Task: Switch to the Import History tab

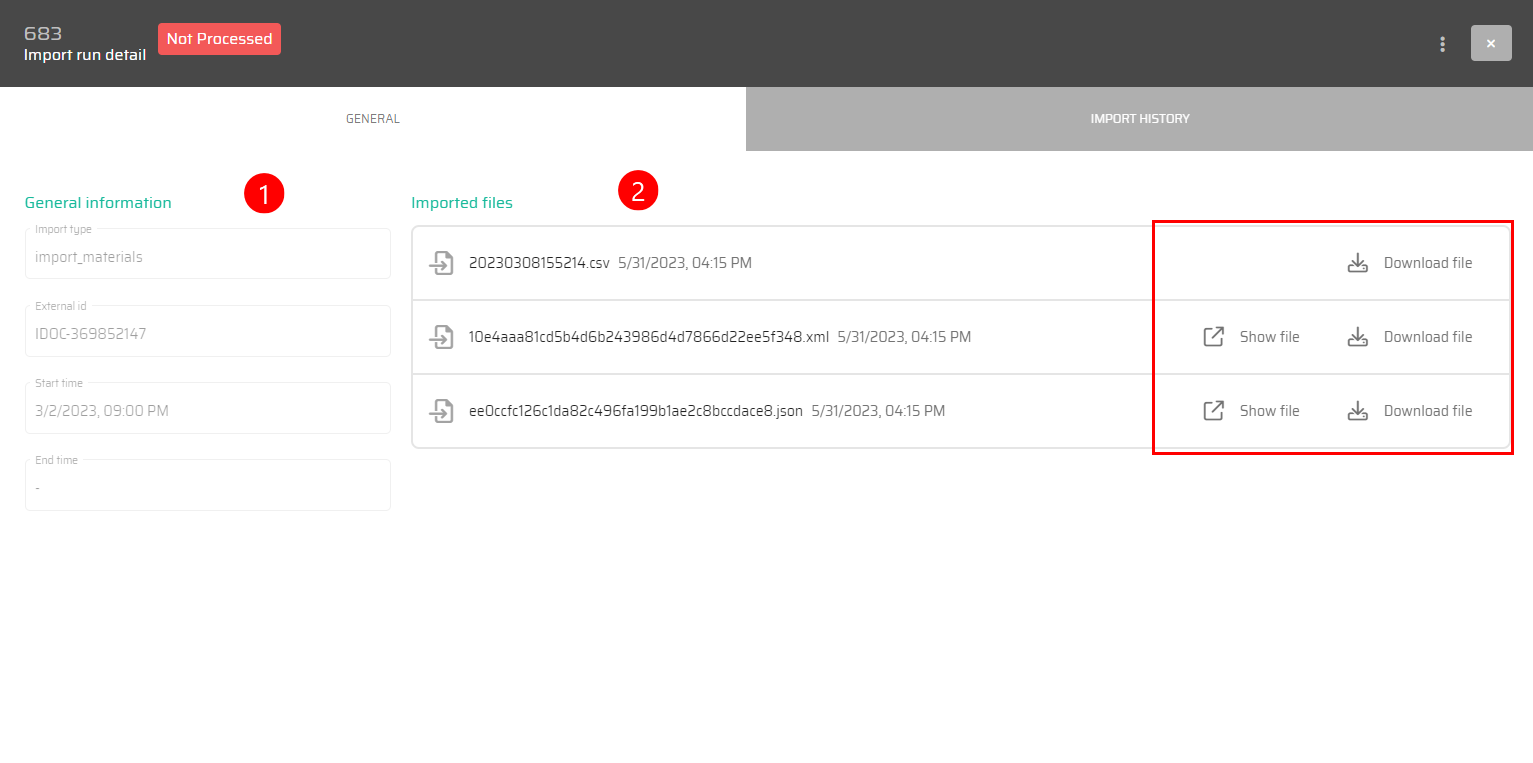Action: click(x=1139, y=119)
